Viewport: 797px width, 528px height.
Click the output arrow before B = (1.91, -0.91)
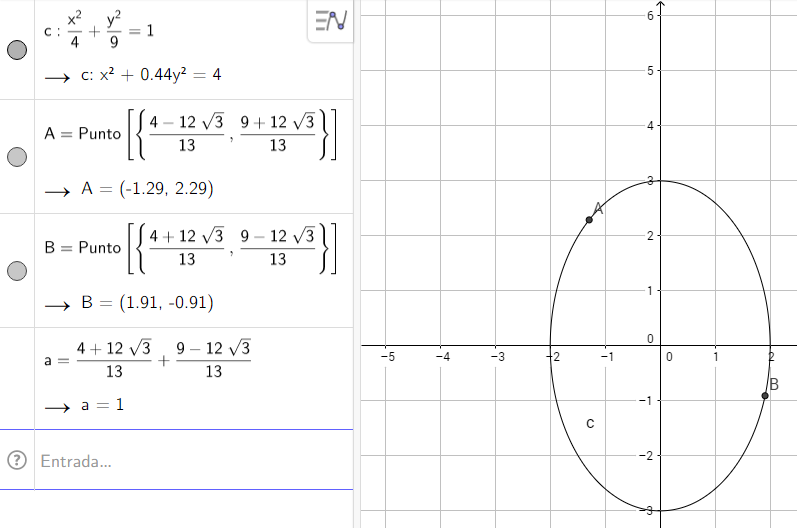57,303
